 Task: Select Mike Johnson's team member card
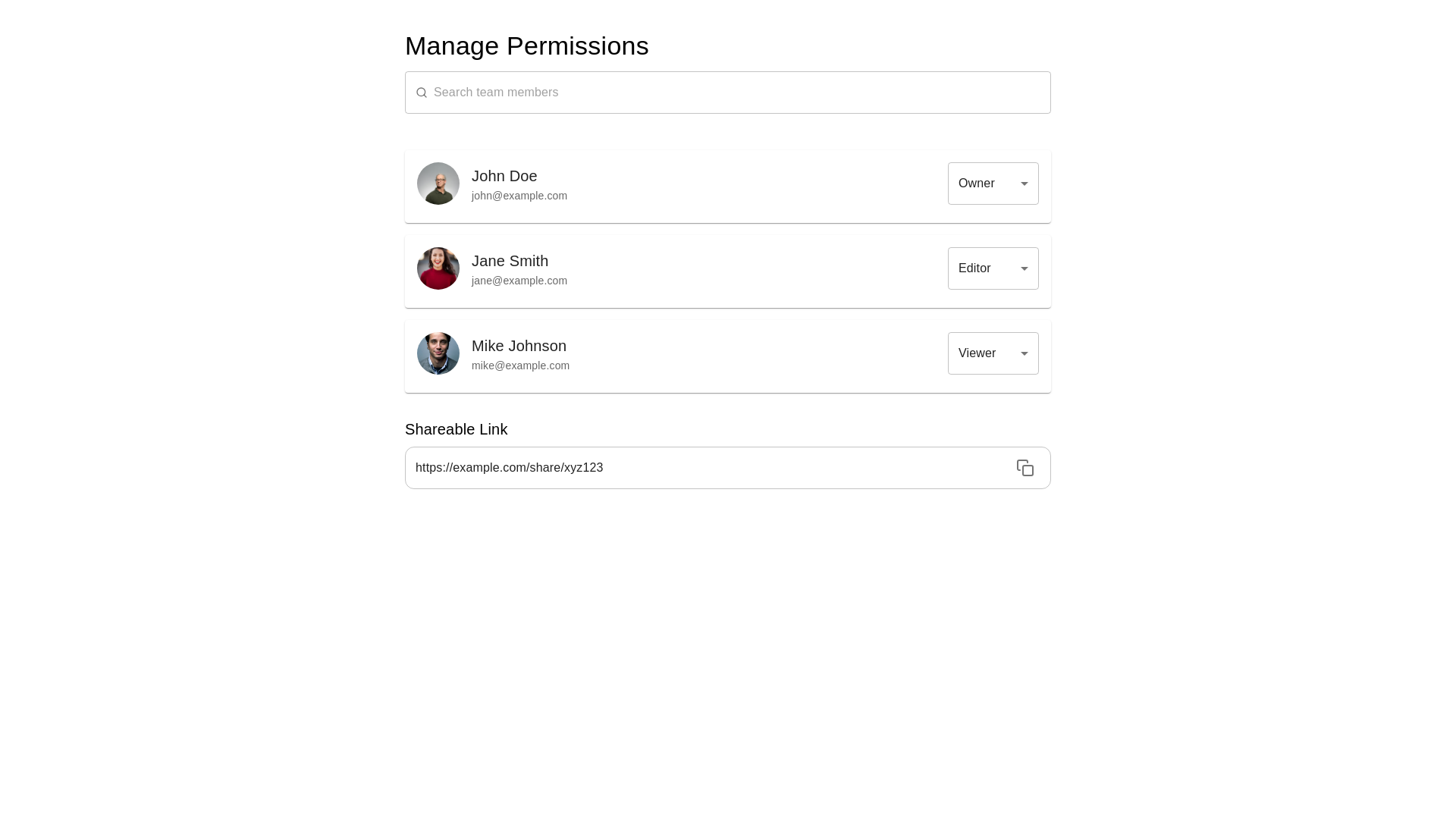click(x=727, y=356)
